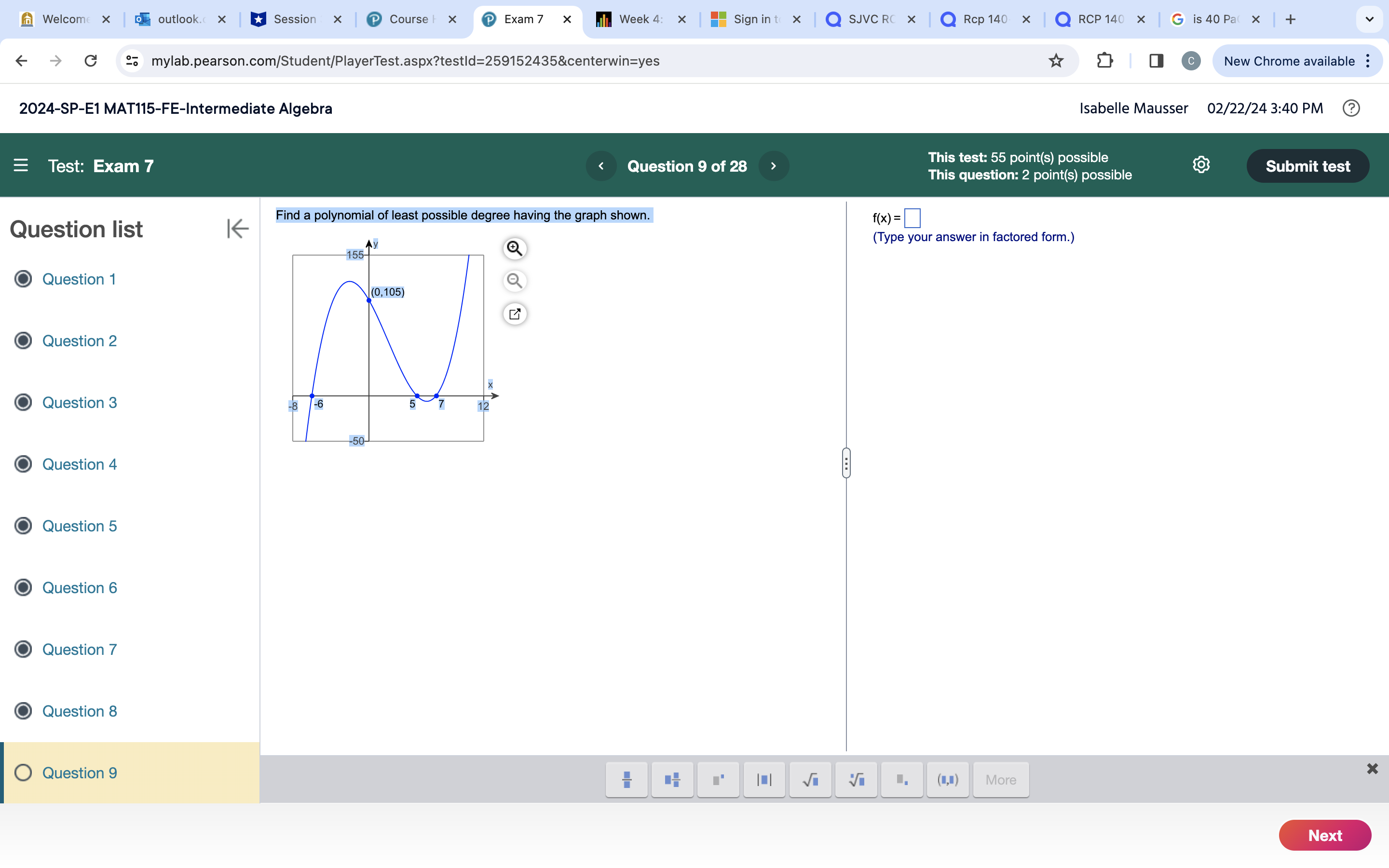Insert a fraction template from the math palette

coord(626,780)
